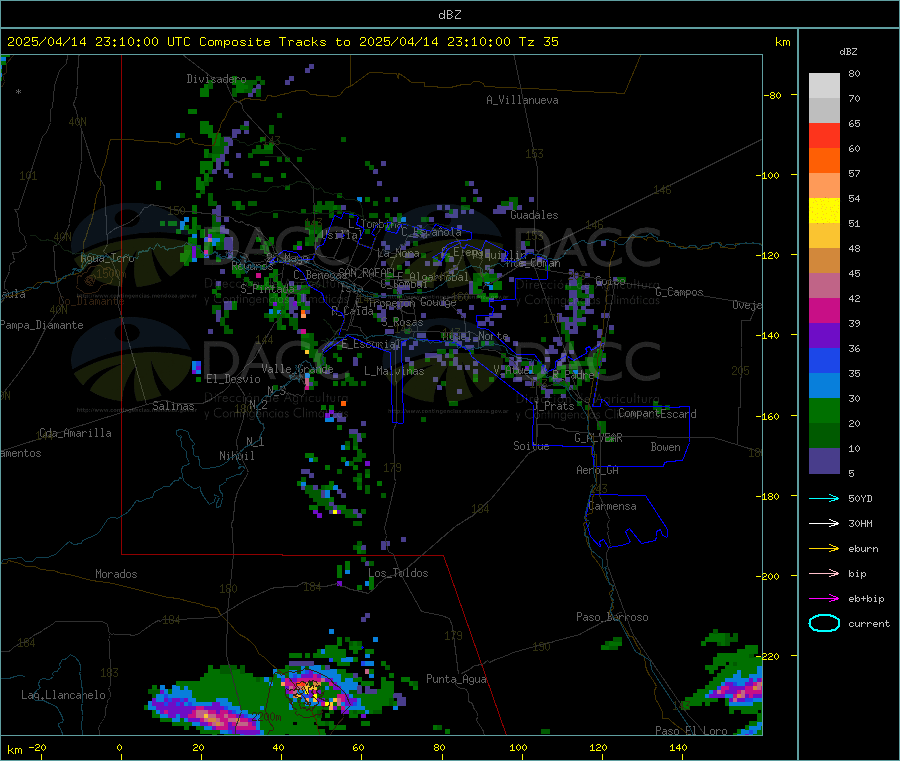Click the 'Nihuil' place label
This screenshot has height=761, width=900.
[x=237, y=456]
